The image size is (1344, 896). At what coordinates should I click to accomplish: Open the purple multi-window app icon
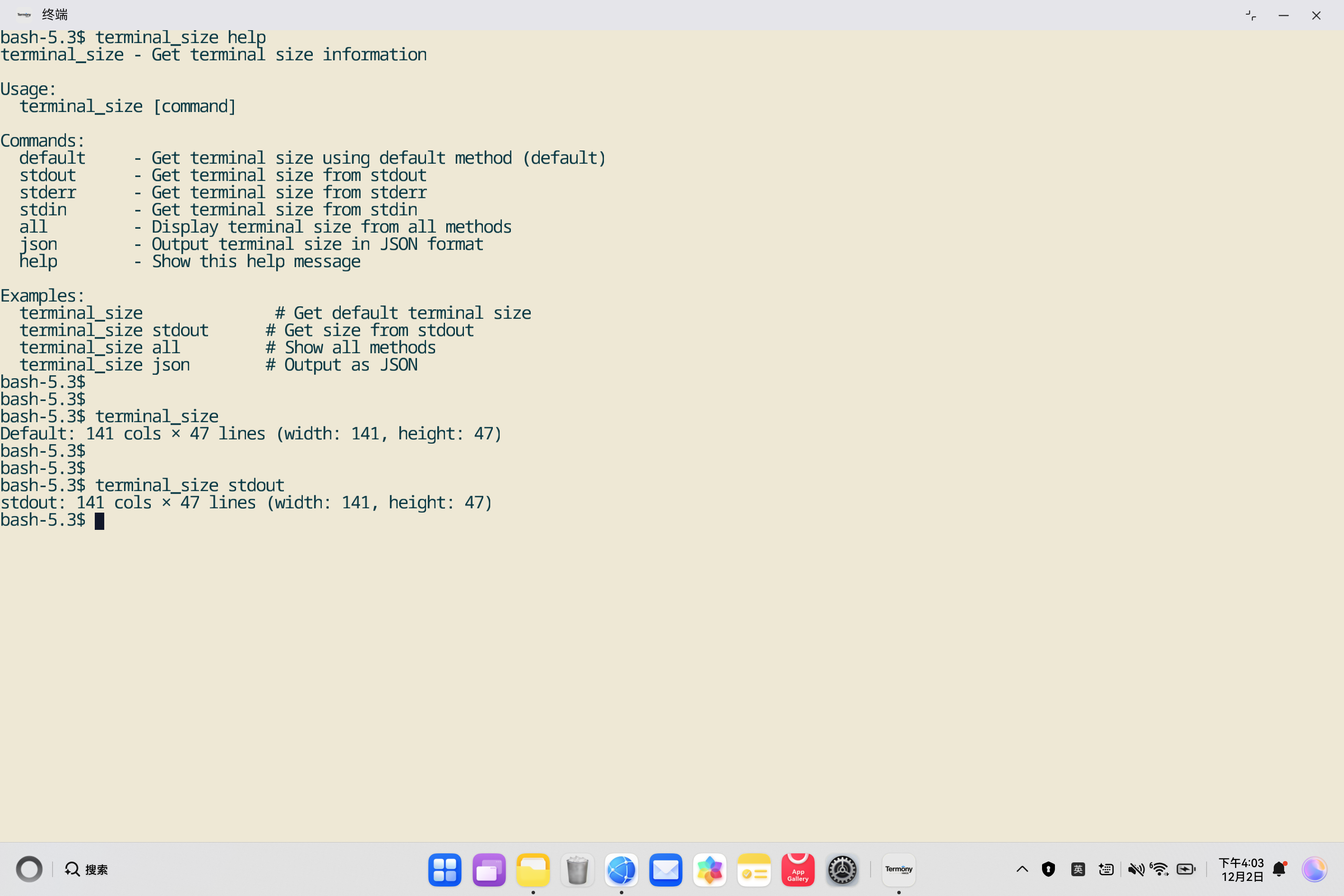pyautogui.click(x=488, y=870)
